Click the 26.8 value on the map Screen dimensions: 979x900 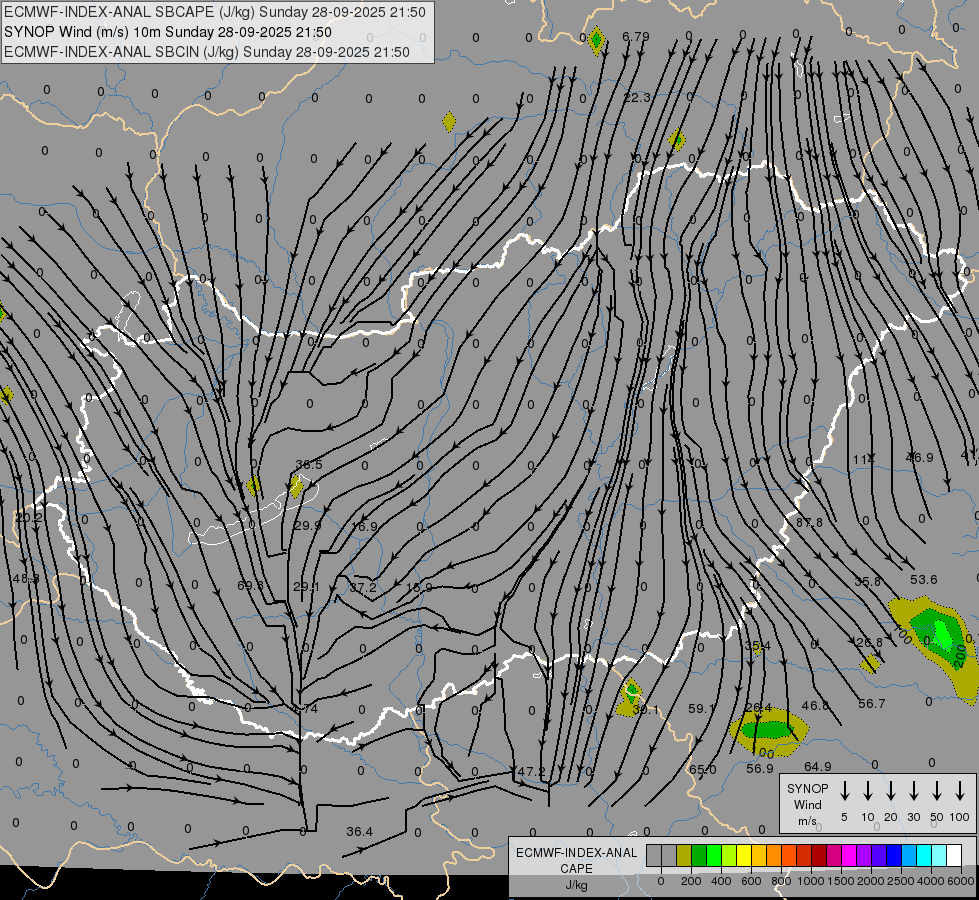coord(869,643)
